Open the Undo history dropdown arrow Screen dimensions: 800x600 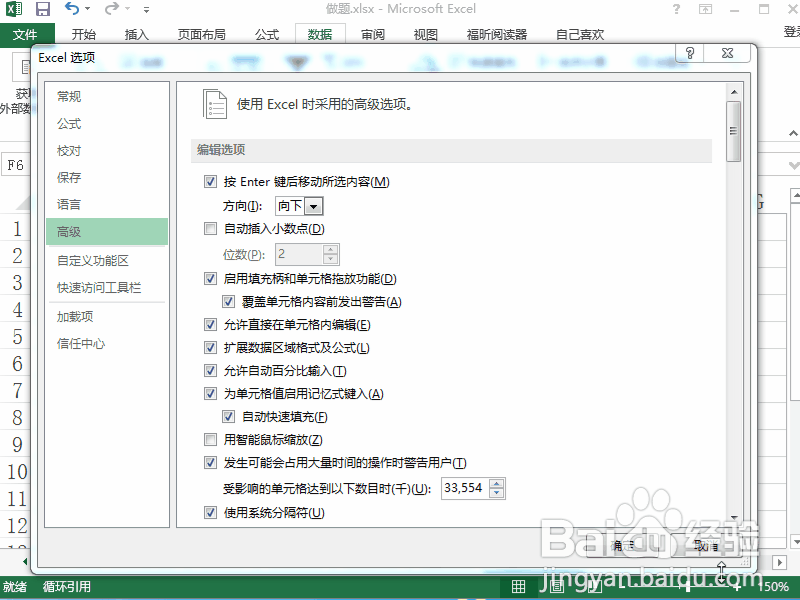[87, 9]
